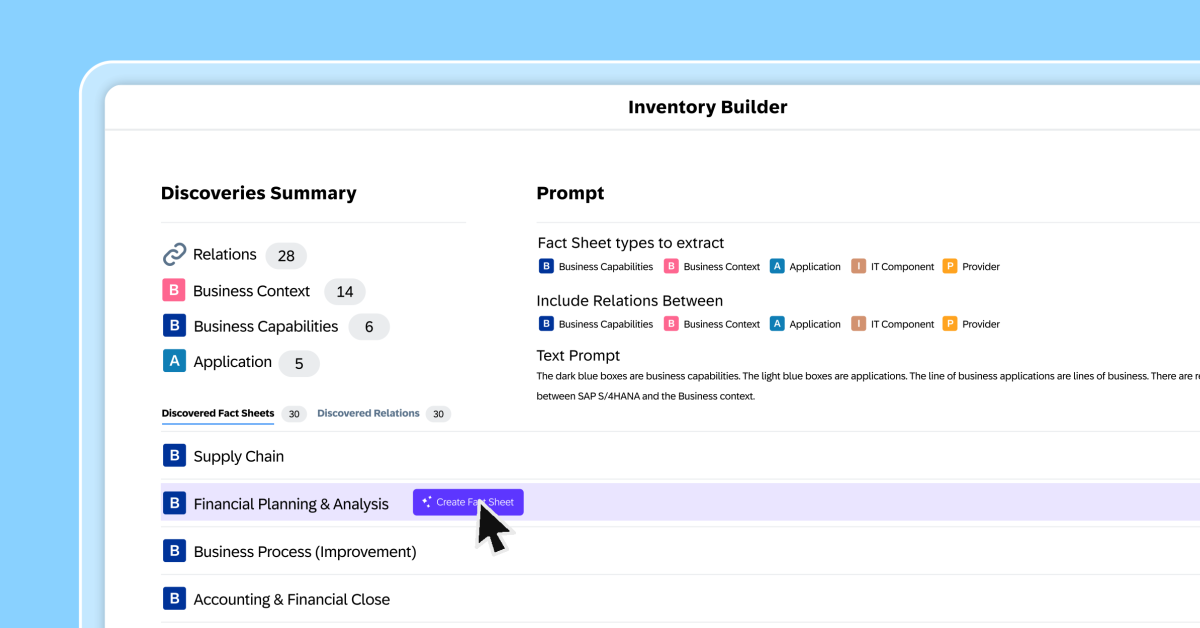
Task: Select Provider under Fact Sheet types to extract
Action: (x=971, y=267)
